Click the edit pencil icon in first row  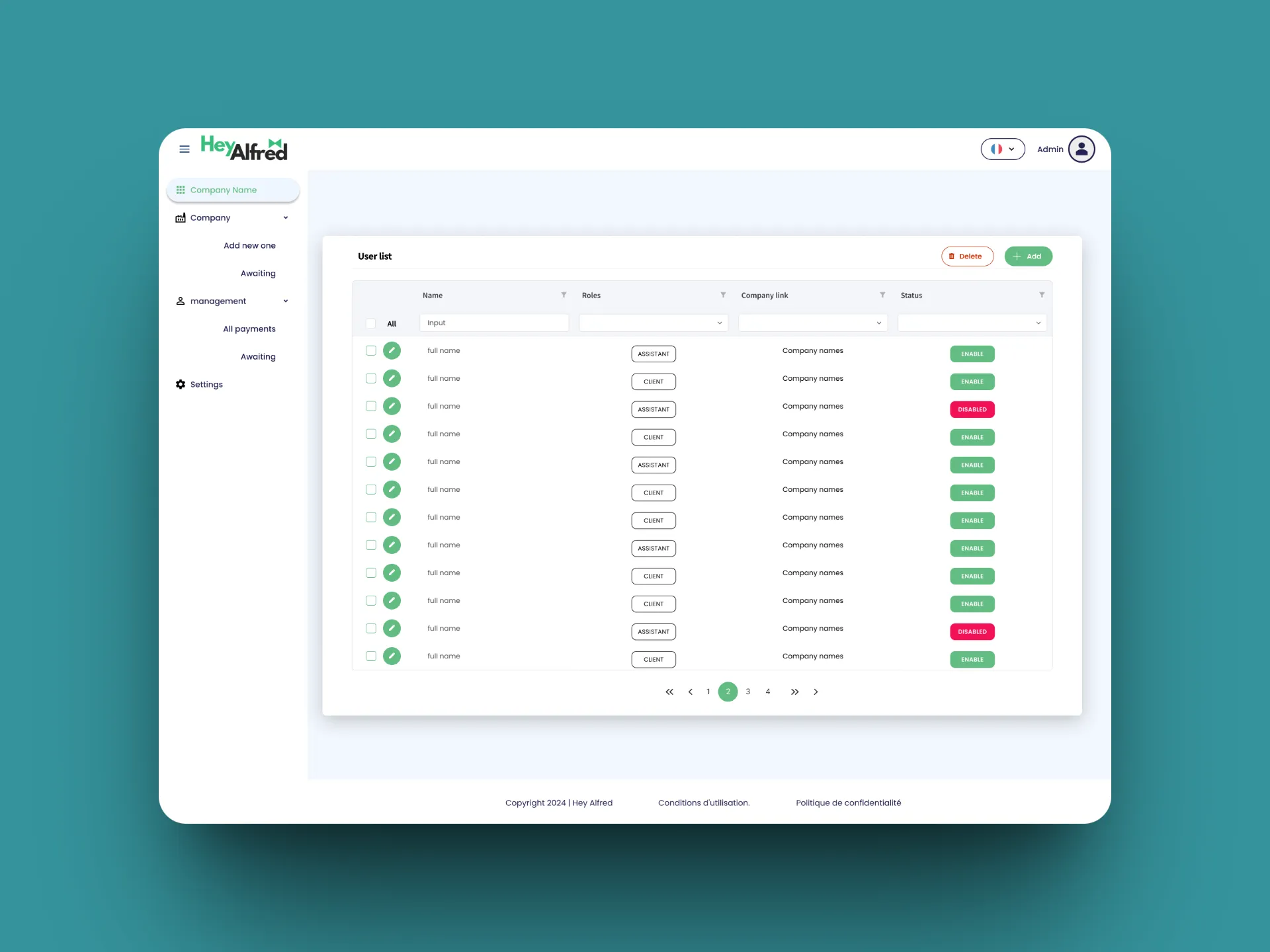coord(392,350)
